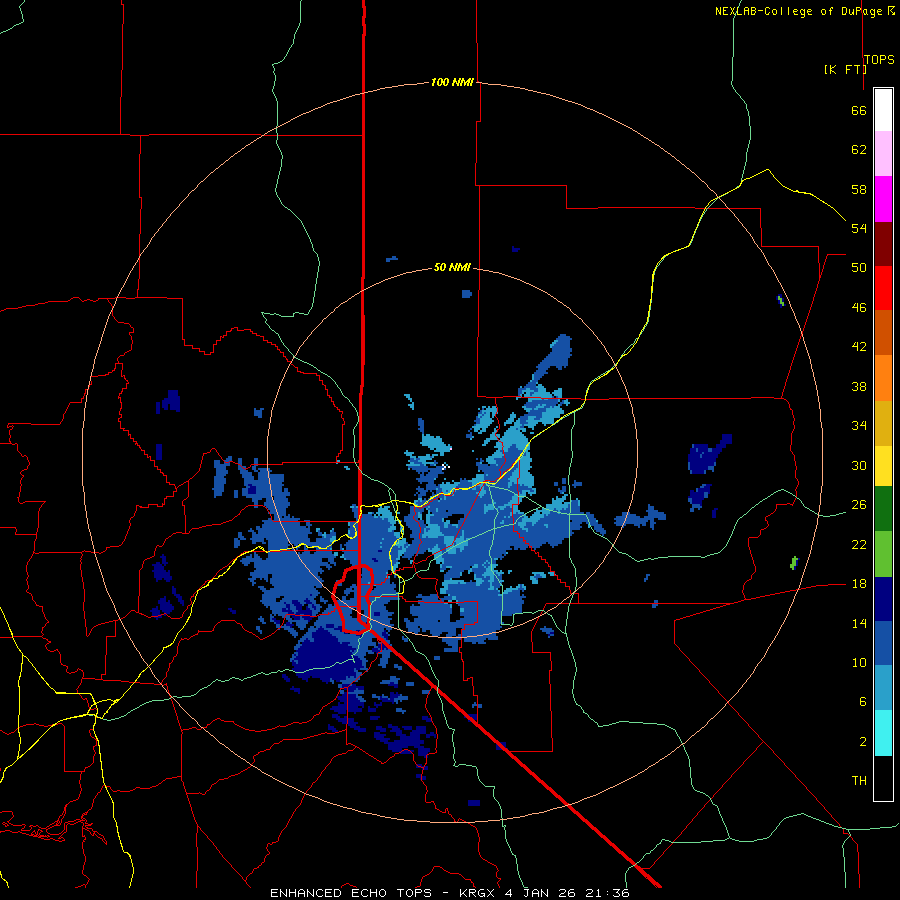Click the 34 legend value

pyautogui.click(x=859, y=426)
